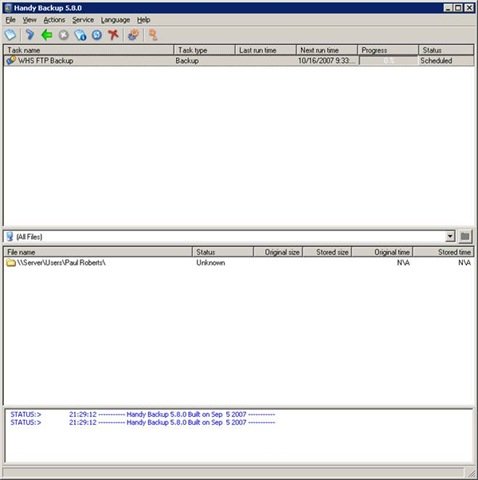Click the file list Status column header
Image resolution: width=478 pixels, height=480 pixels.
tap(223, 252)
